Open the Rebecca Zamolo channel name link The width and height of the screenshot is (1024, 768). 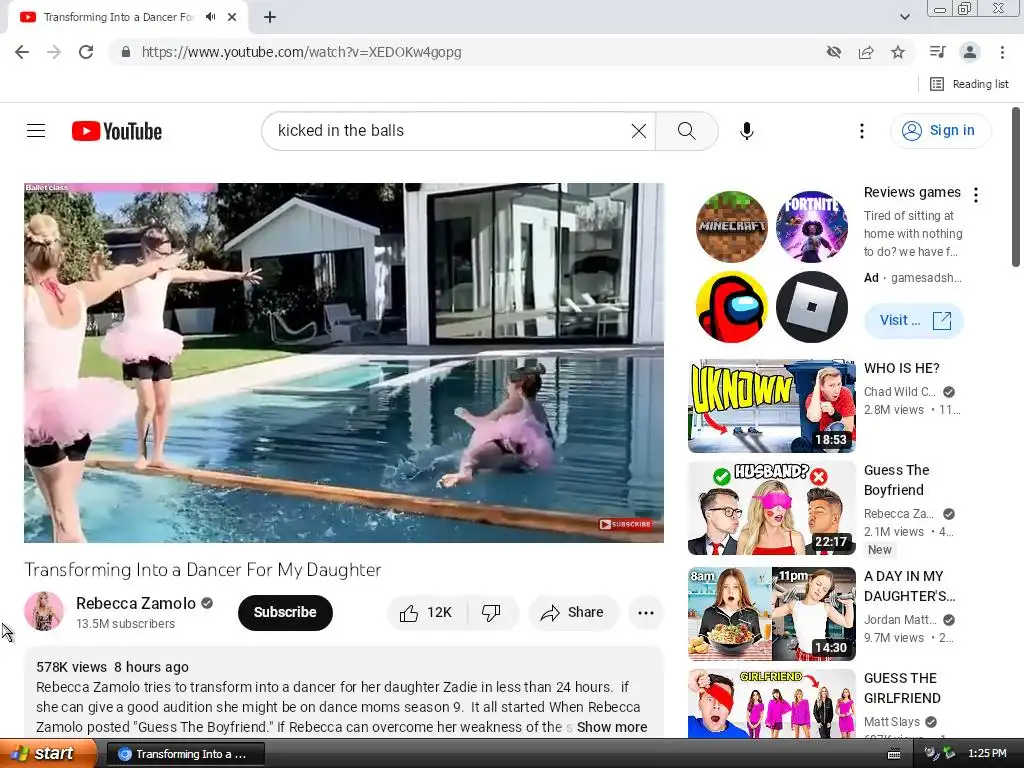[x=136, y=603]
